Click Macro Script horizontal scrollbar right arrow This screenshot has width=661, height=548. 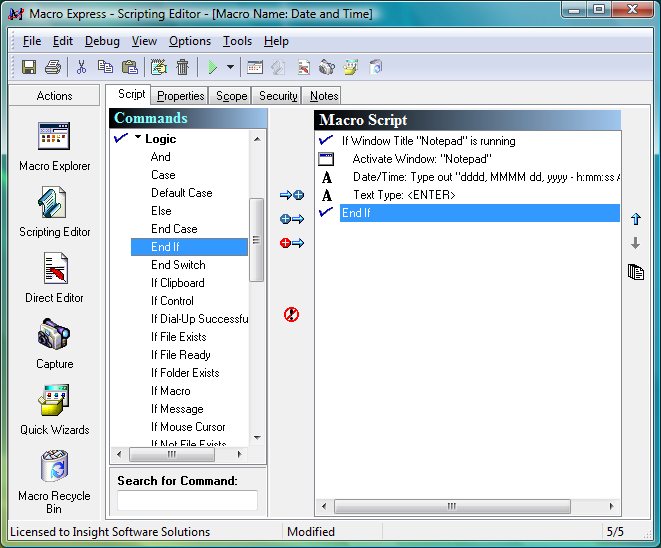(611, 506)
